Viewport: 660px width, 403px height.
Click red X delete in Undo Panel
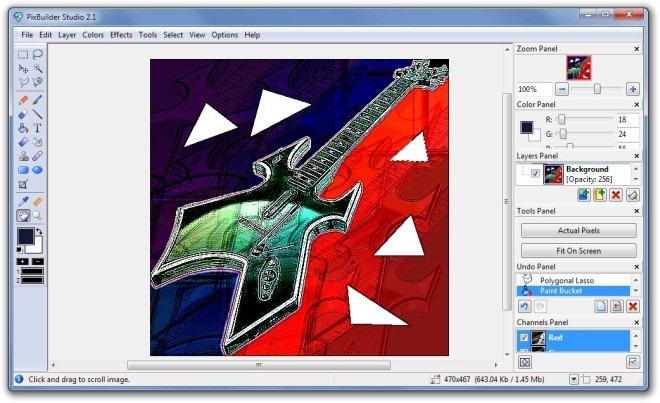(x=633, y=306)
